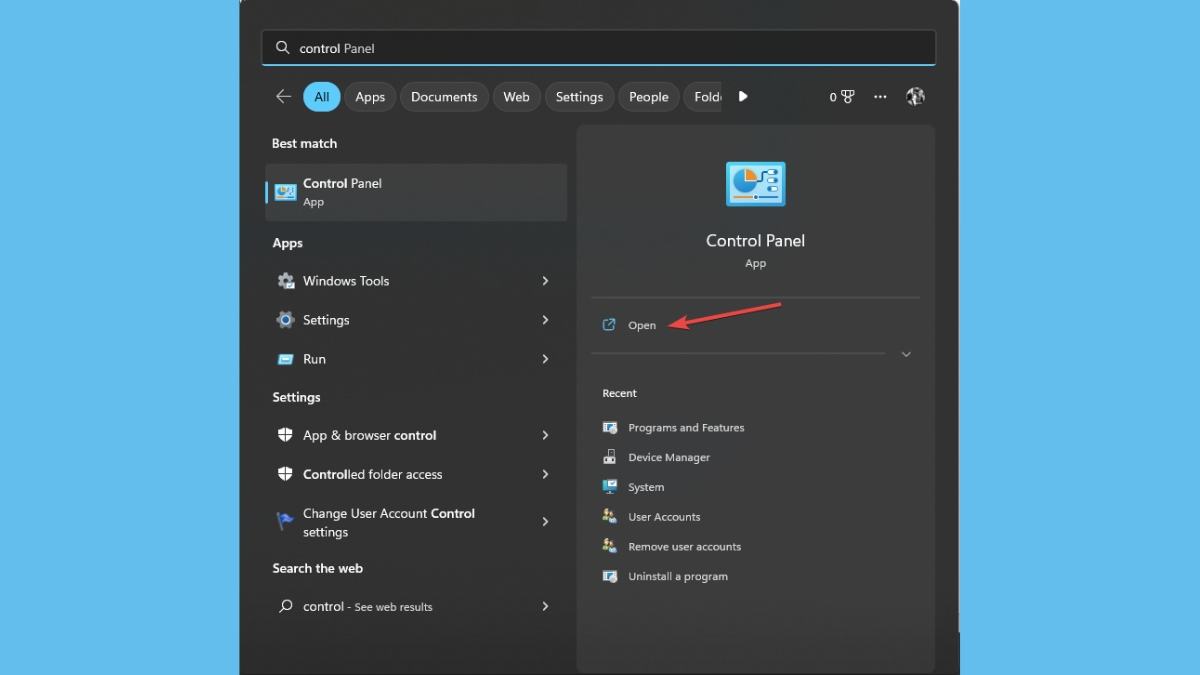Click the Uninstall a program icon
This screenshot has height=675, width=1200.
(610, 576)
